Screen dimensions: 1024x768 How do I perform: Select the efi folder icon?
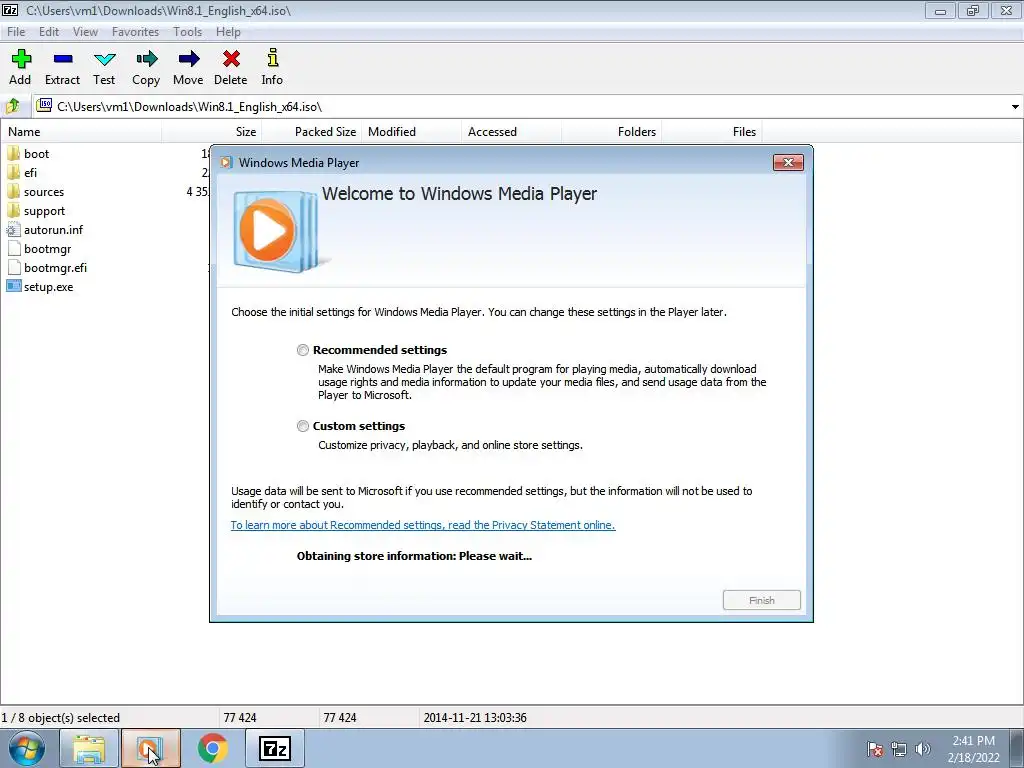[13, 172]
